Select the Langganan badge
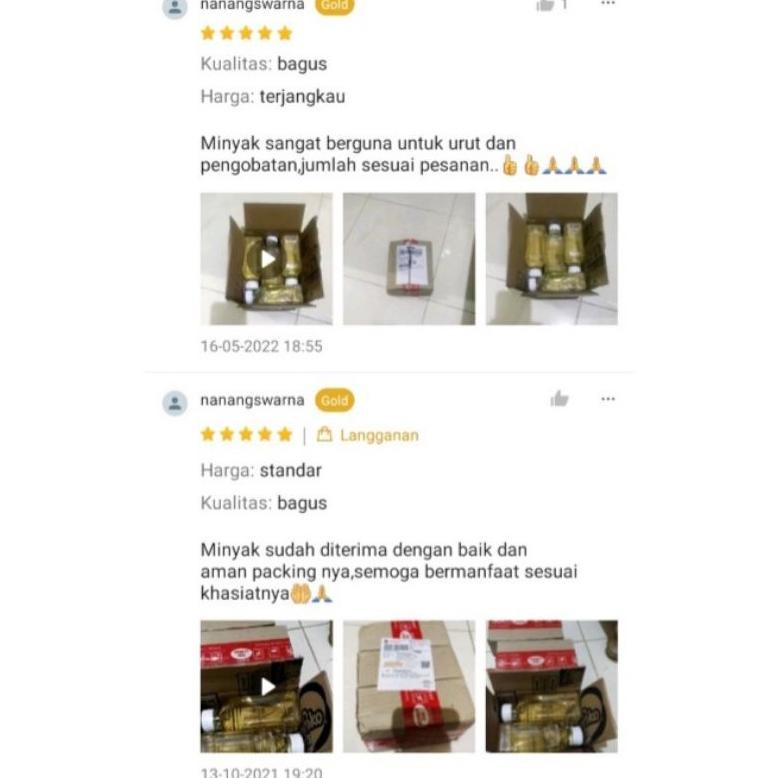Screen dimensions: 778x778 pos(368,435)
